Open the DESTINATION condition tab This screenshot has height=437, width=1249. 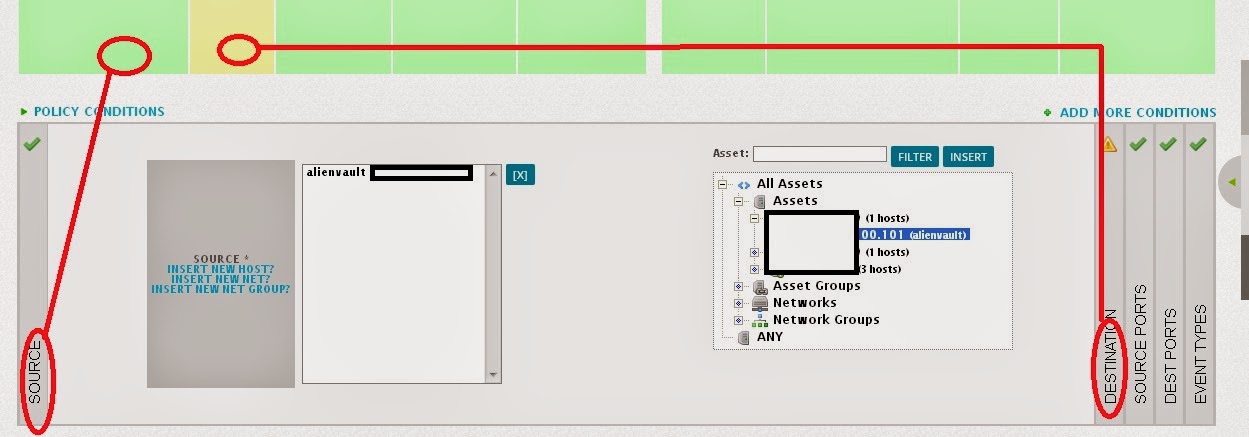click(x=1110, y=355)
